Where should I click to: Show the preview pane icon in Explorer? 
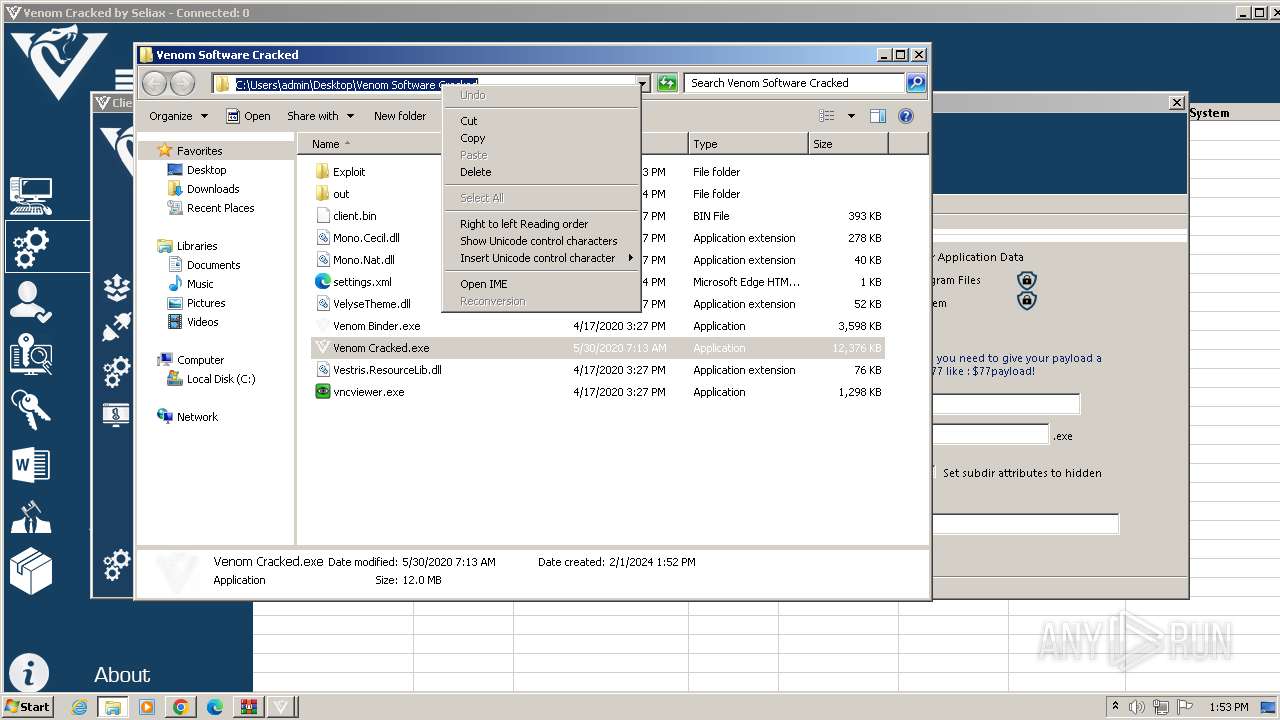click(877, 116)
